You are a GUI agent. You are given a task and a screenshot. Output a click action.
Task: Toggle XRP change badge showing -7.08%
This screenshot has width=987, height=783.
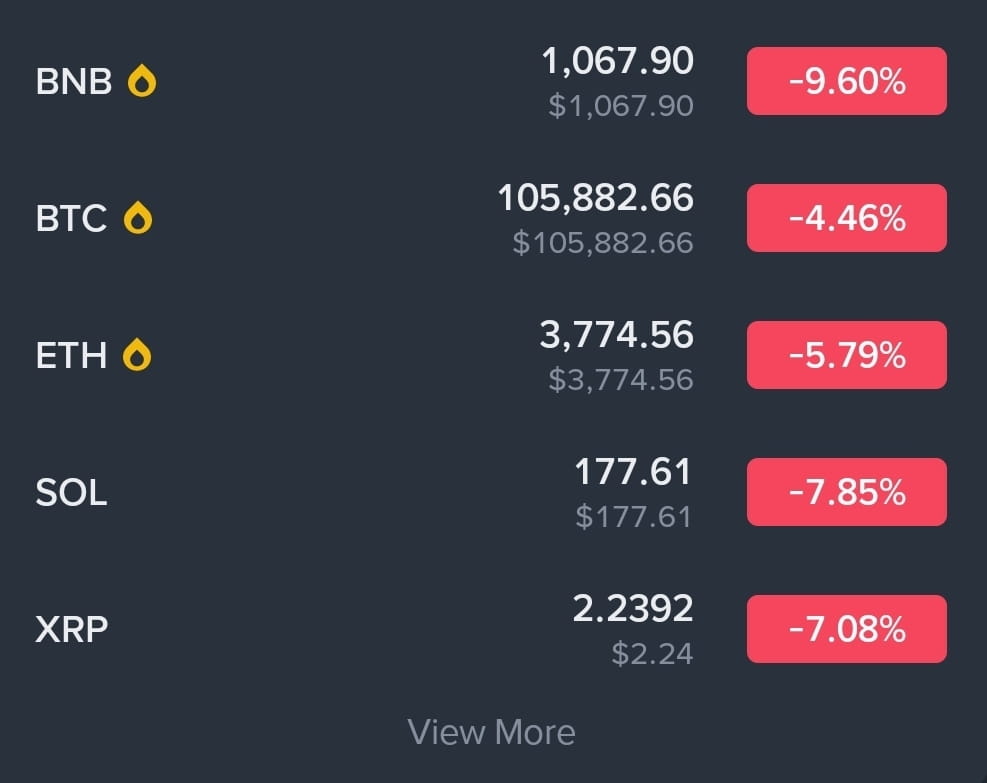click(847, 629)
